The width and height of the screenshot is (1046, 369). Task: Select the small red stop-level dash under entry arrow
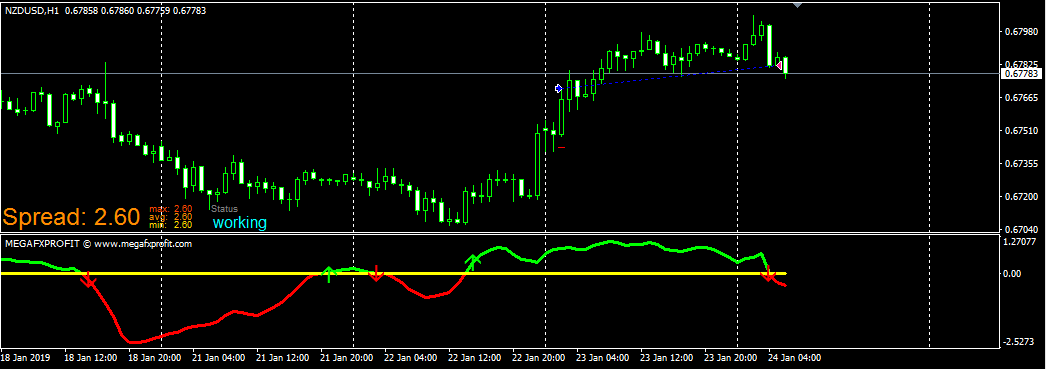pos(562,147)
